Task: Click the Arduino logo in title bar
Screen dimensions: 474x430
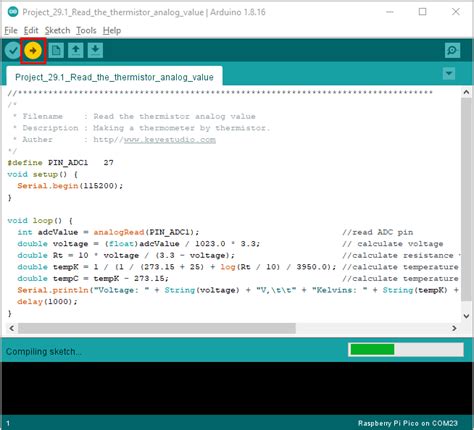Action: [x=13, y=12]
